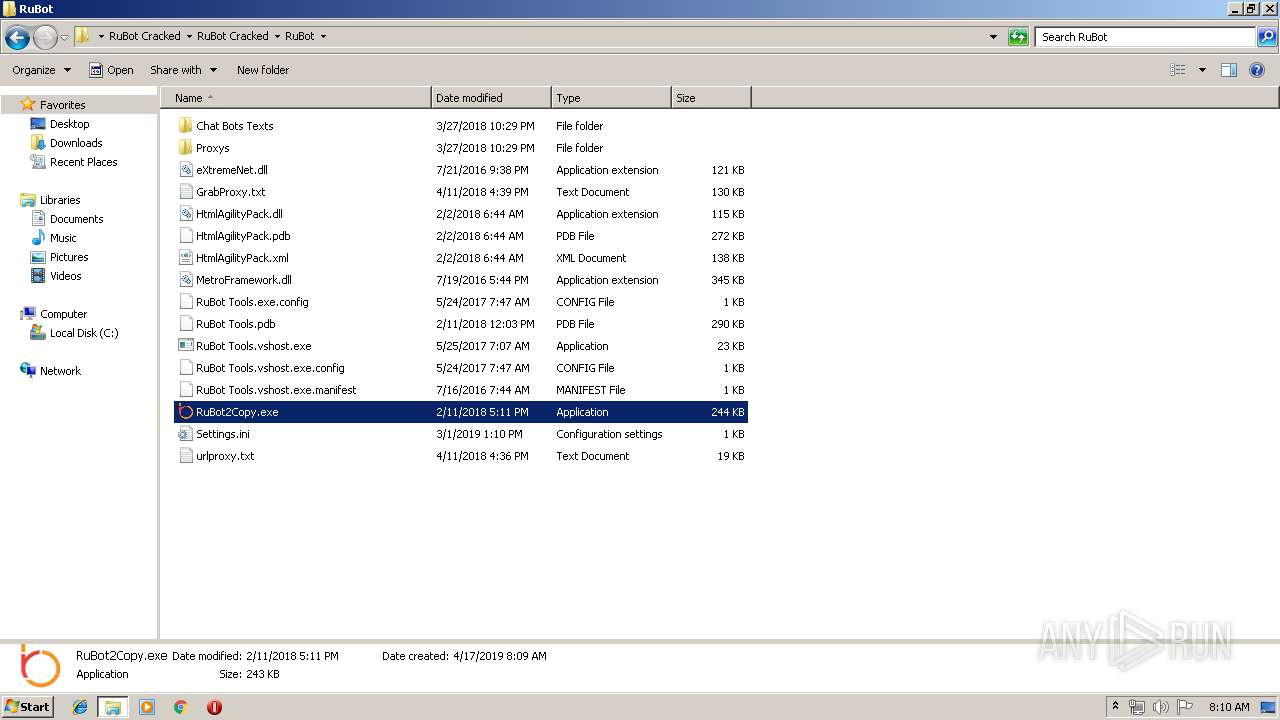Open Desktop in the navigation pane
Screen dimensions: 1280x720
coord(69,124)
